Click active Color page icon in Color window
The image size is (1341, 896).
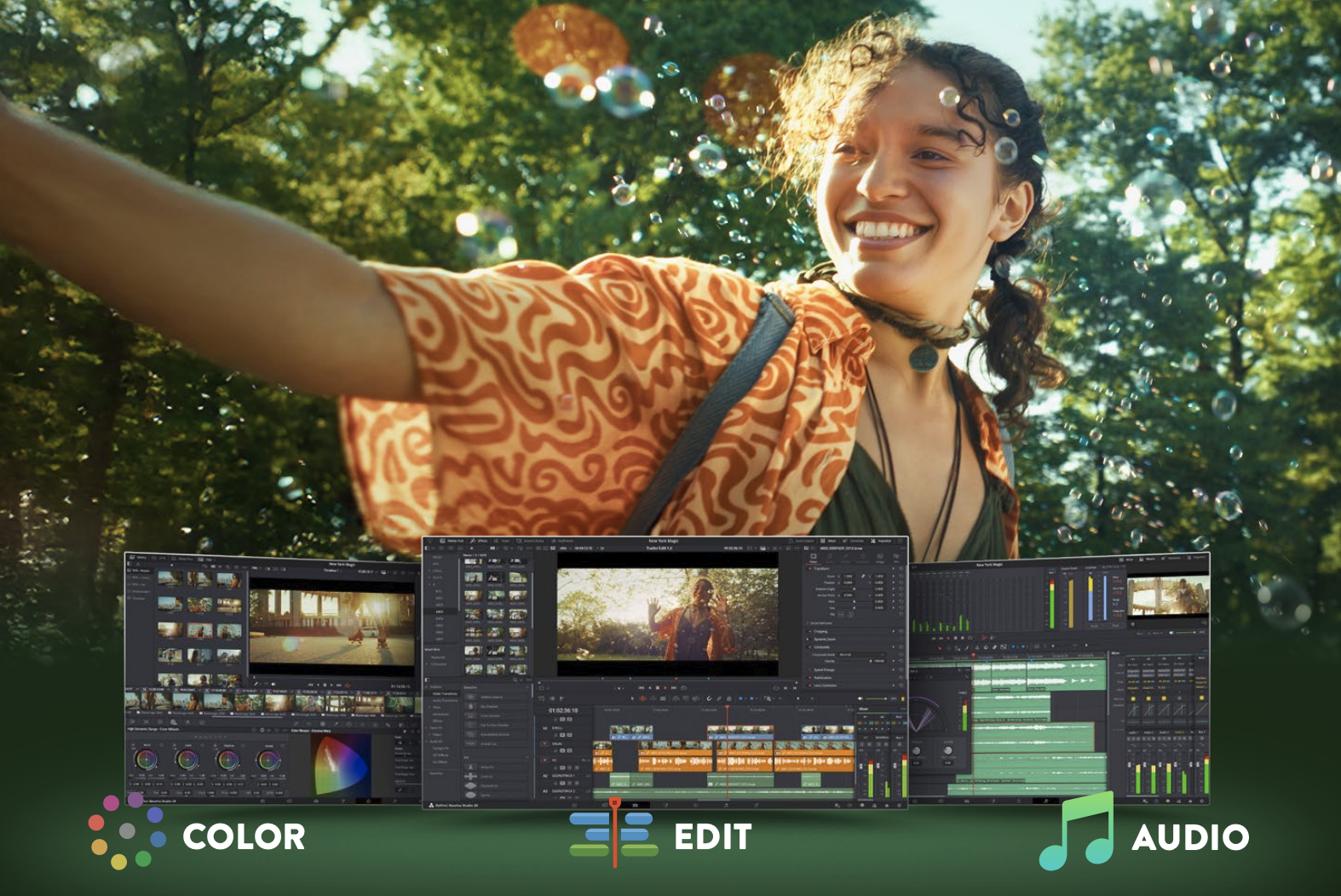(x=368, y=801)
